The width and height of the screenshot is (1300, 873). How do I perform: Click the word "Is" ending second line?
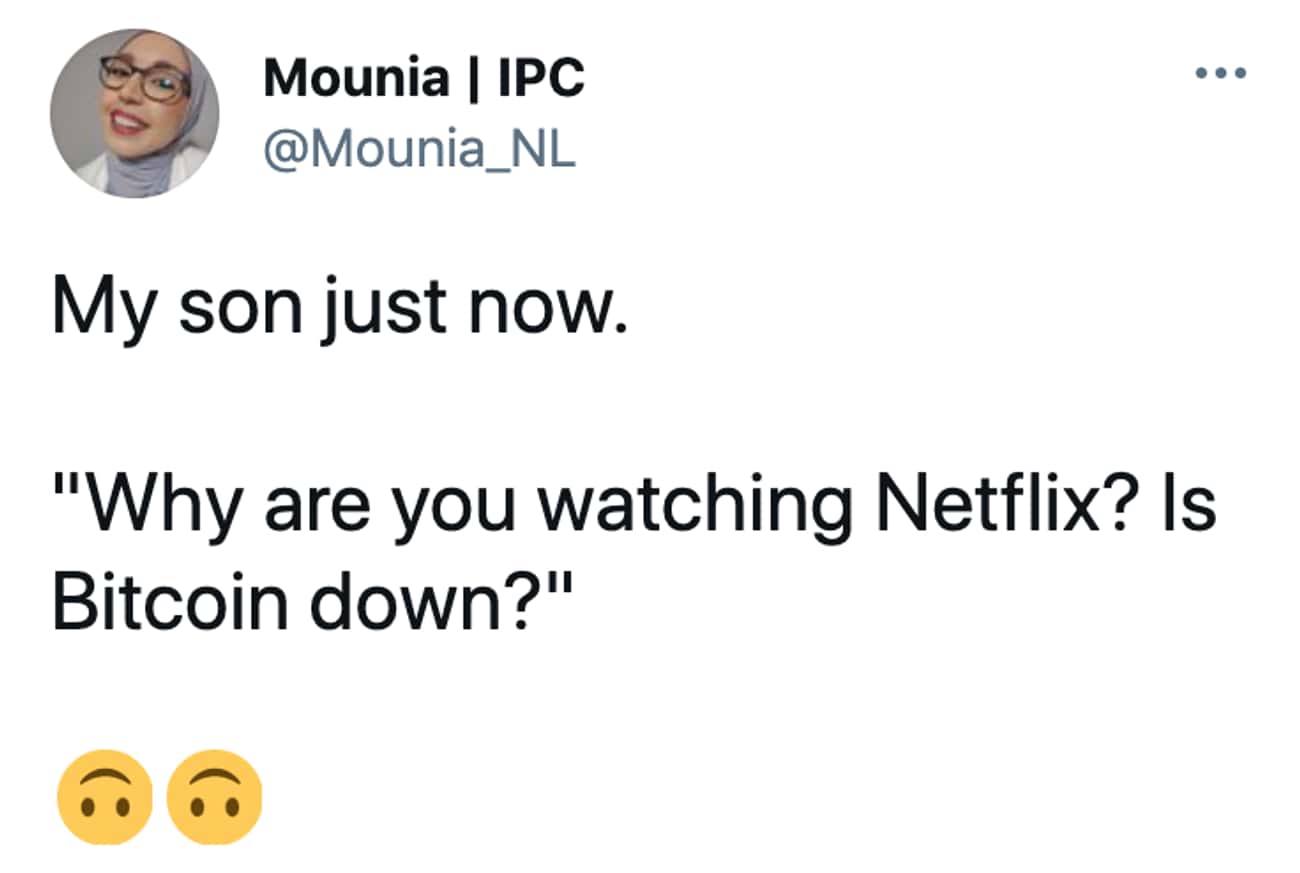coord(1194,505)
